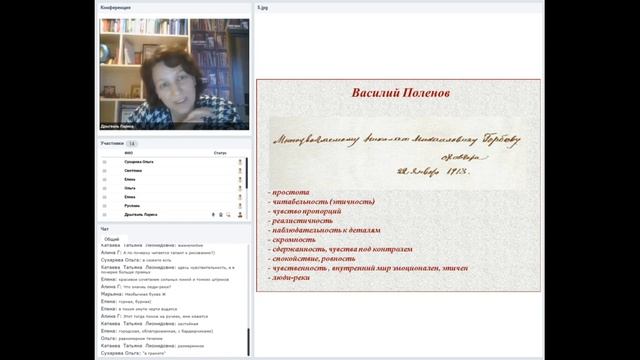
Task: Click Алина Г message about люди-реки
Action: coord(136,287)
